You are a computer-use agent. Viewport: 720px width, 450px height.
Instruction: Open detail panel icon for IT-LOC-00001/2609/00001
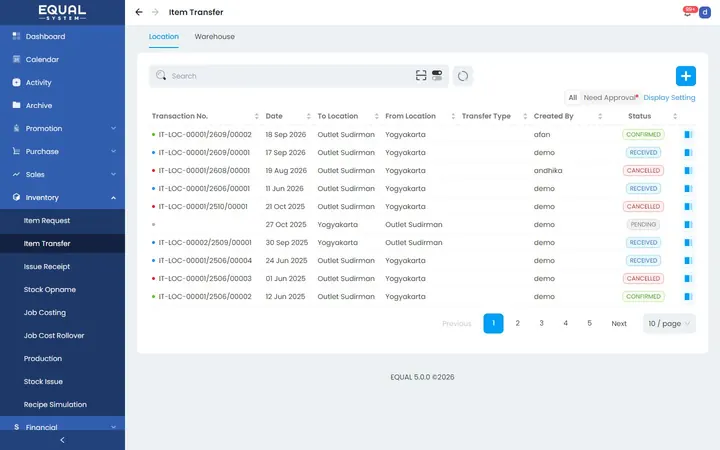[x=688, y=152]
